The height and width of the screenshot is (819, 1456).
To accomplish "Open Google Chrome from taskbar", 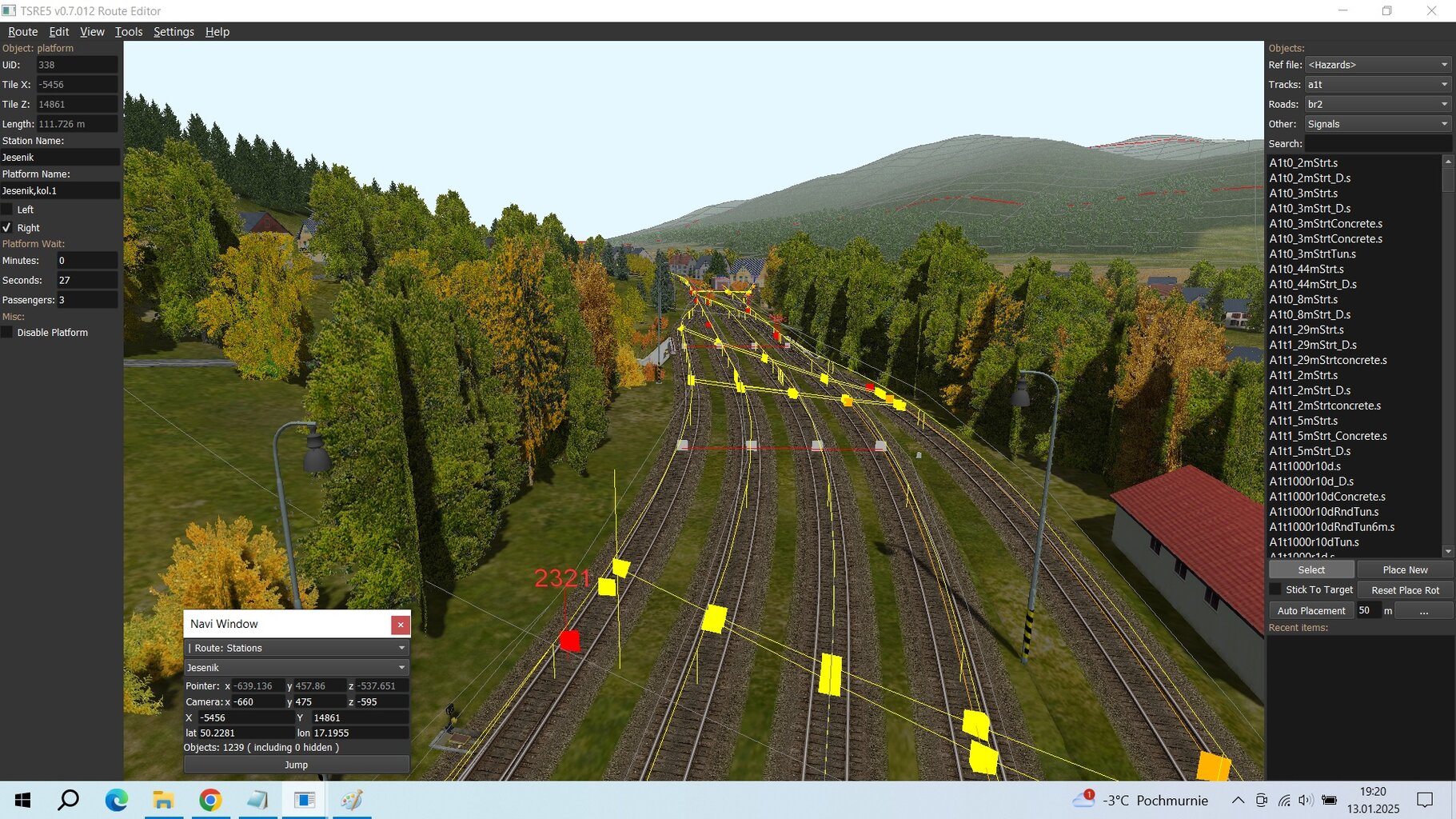I will pyautogui.click(x=210, y=800).
